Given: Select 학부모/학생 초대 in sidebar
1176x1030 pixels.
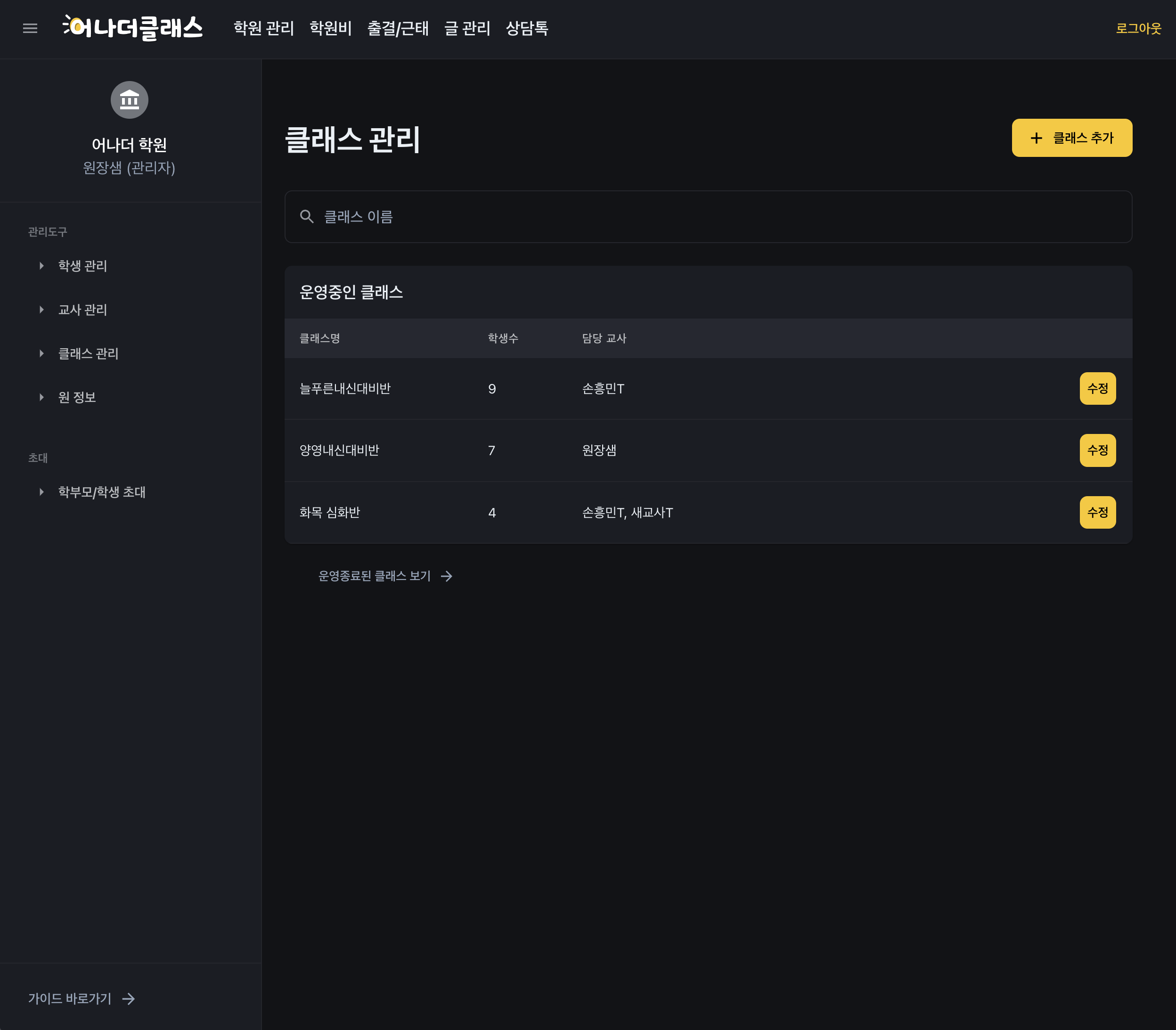Looking at the screenshot, I should click(102, 492).
